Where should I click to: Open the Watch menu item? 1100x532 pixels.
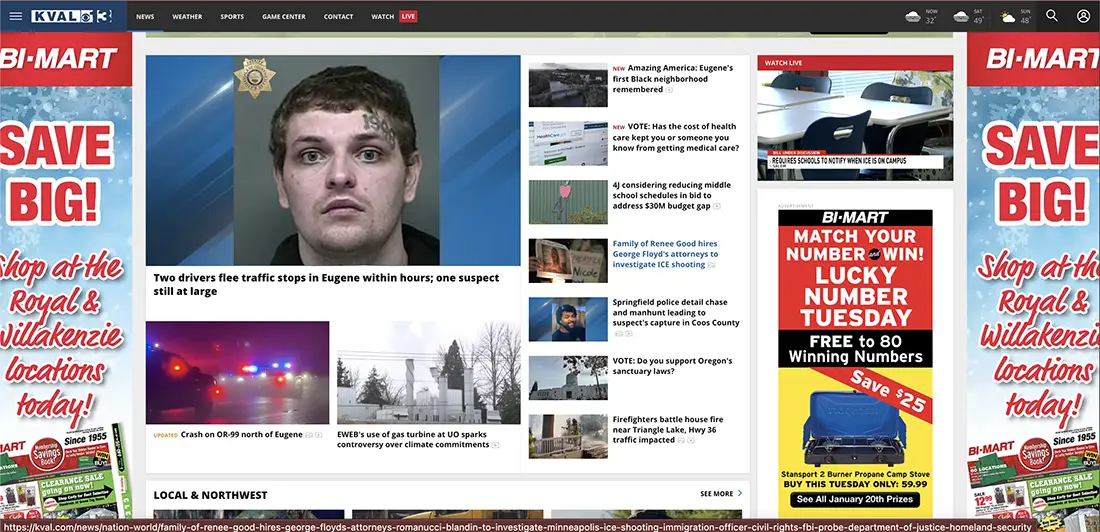click(382, 16)
